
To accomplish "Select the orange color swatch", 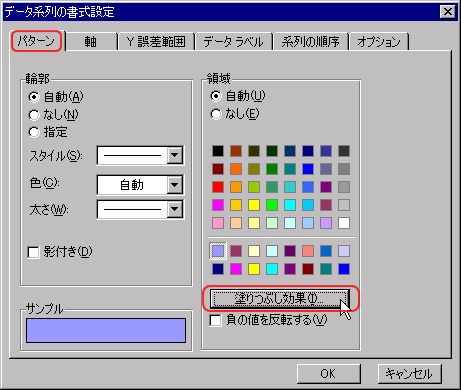I will [236, 169].
